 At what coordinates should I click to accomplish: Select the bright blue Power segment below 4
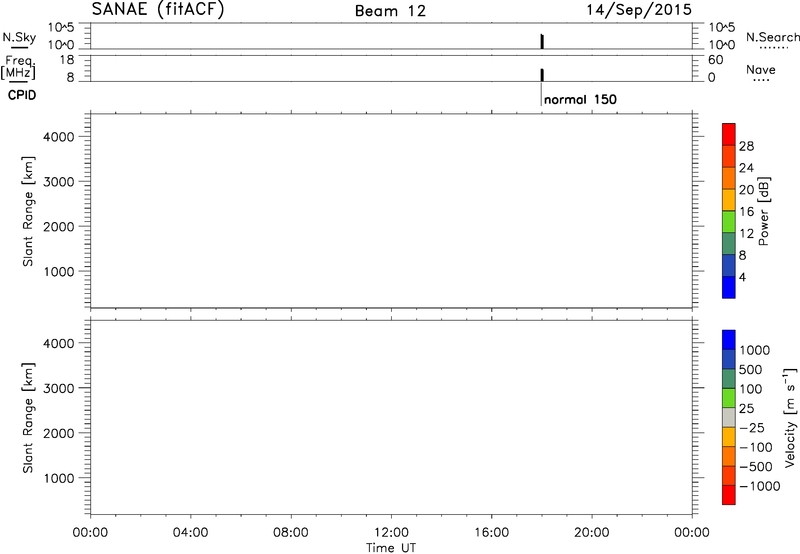[729, 287]
